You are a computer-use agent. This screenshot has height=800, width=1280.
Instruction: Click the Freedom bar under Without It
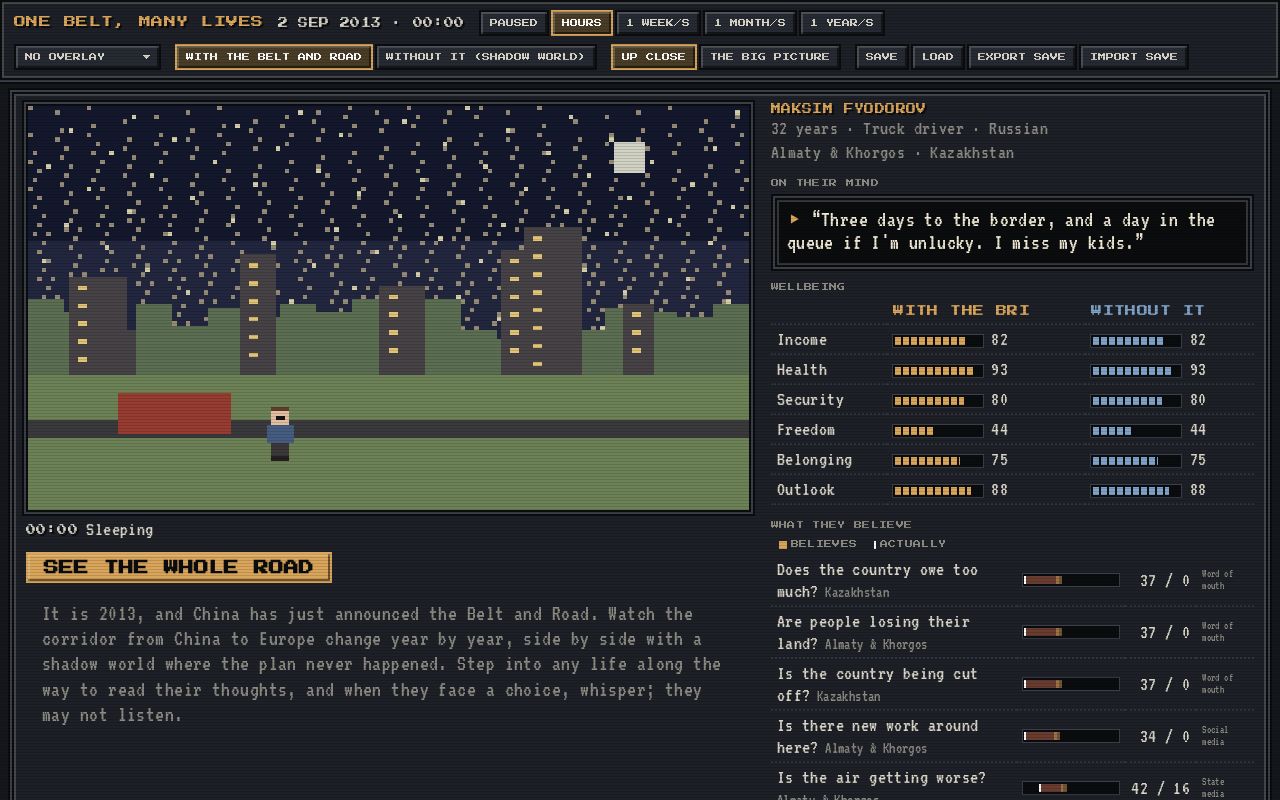1136,431
